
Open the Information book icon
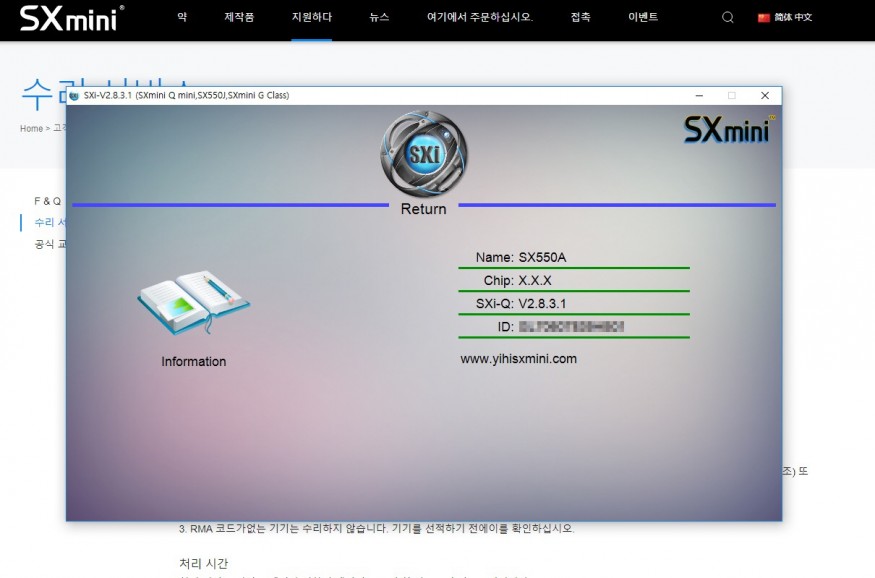194,303
